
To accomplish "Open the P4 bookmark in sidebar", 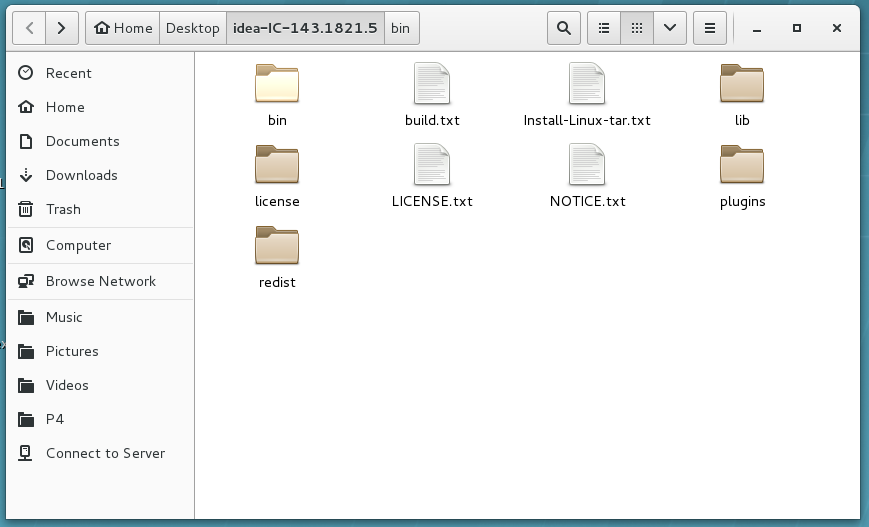I will [100, 419].
